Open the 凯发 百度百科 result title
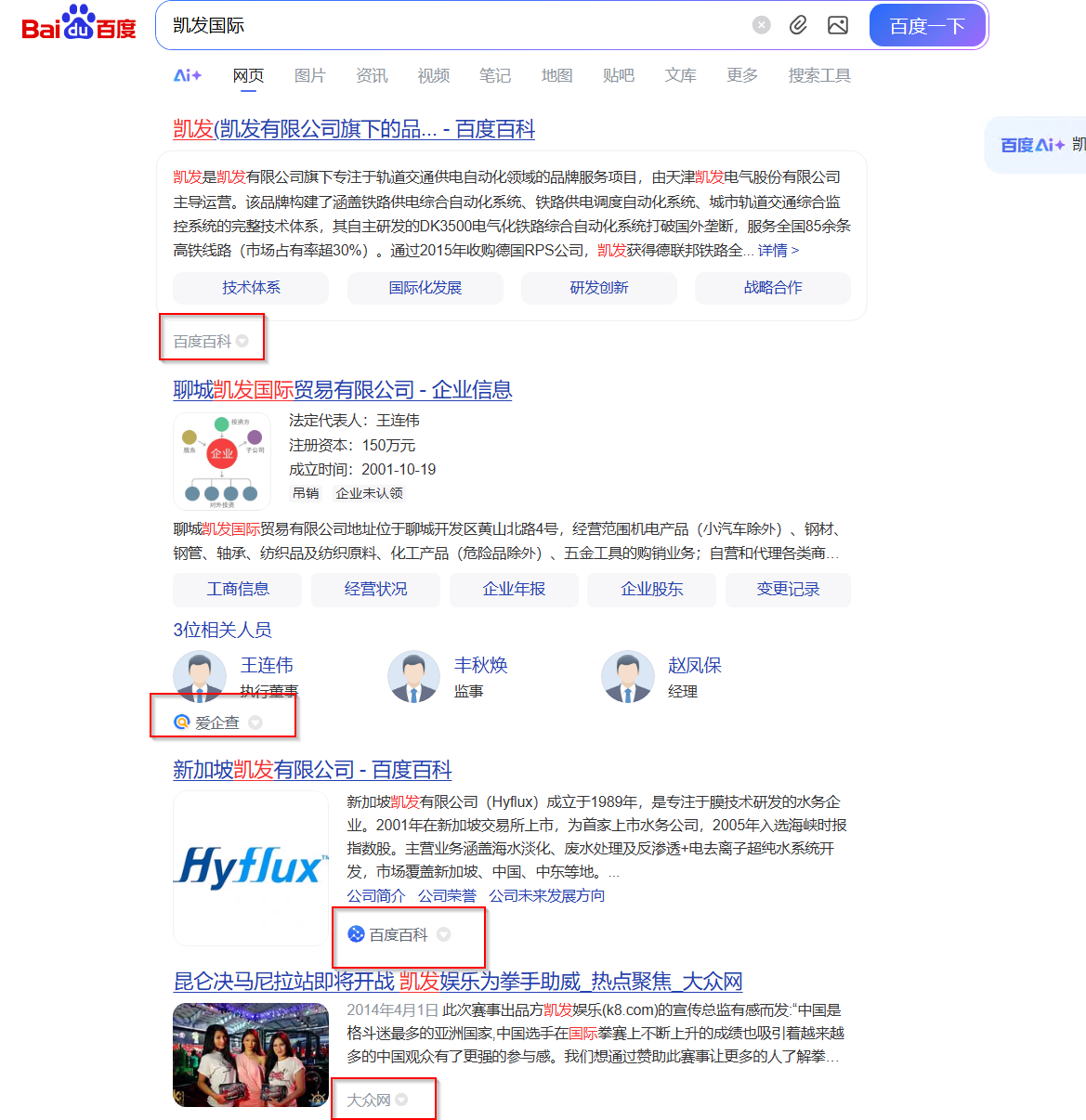 [354, 129]
